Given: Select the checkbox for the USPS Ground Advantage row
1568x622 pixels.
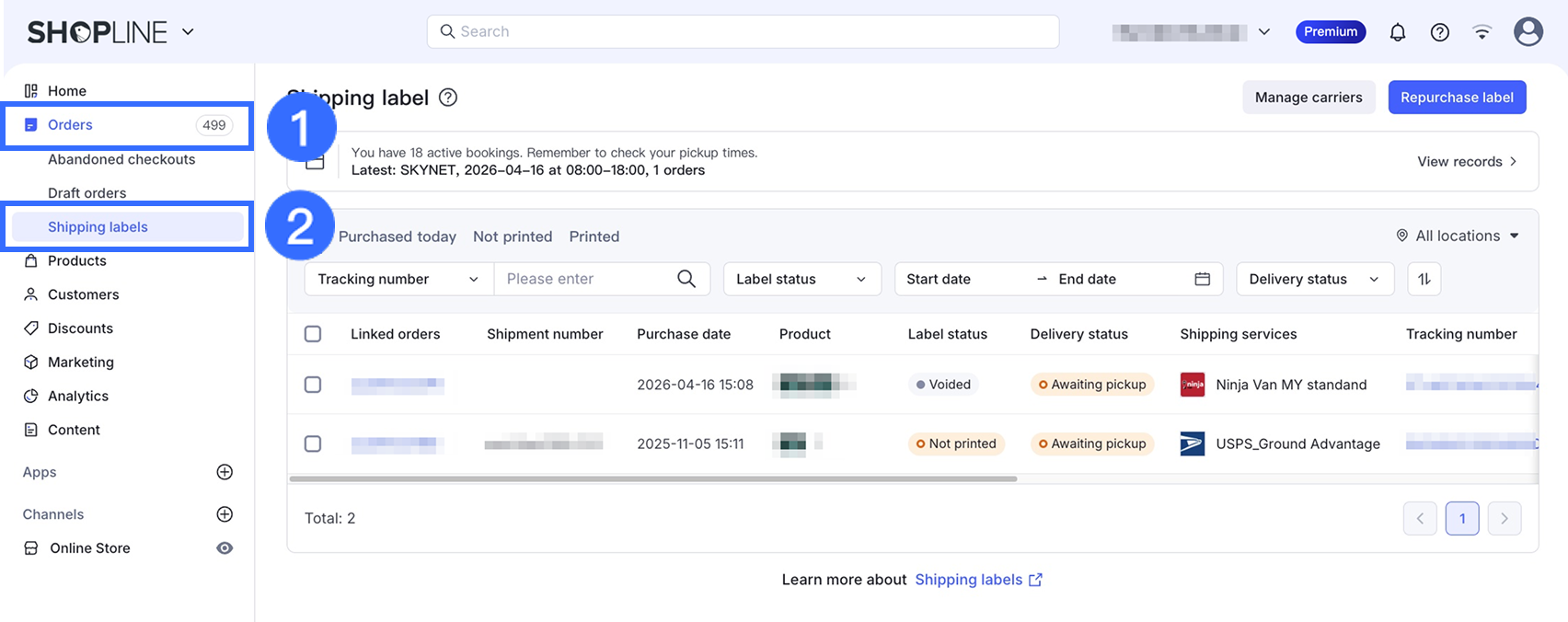Looking at the screenshot, I should 313,443.
